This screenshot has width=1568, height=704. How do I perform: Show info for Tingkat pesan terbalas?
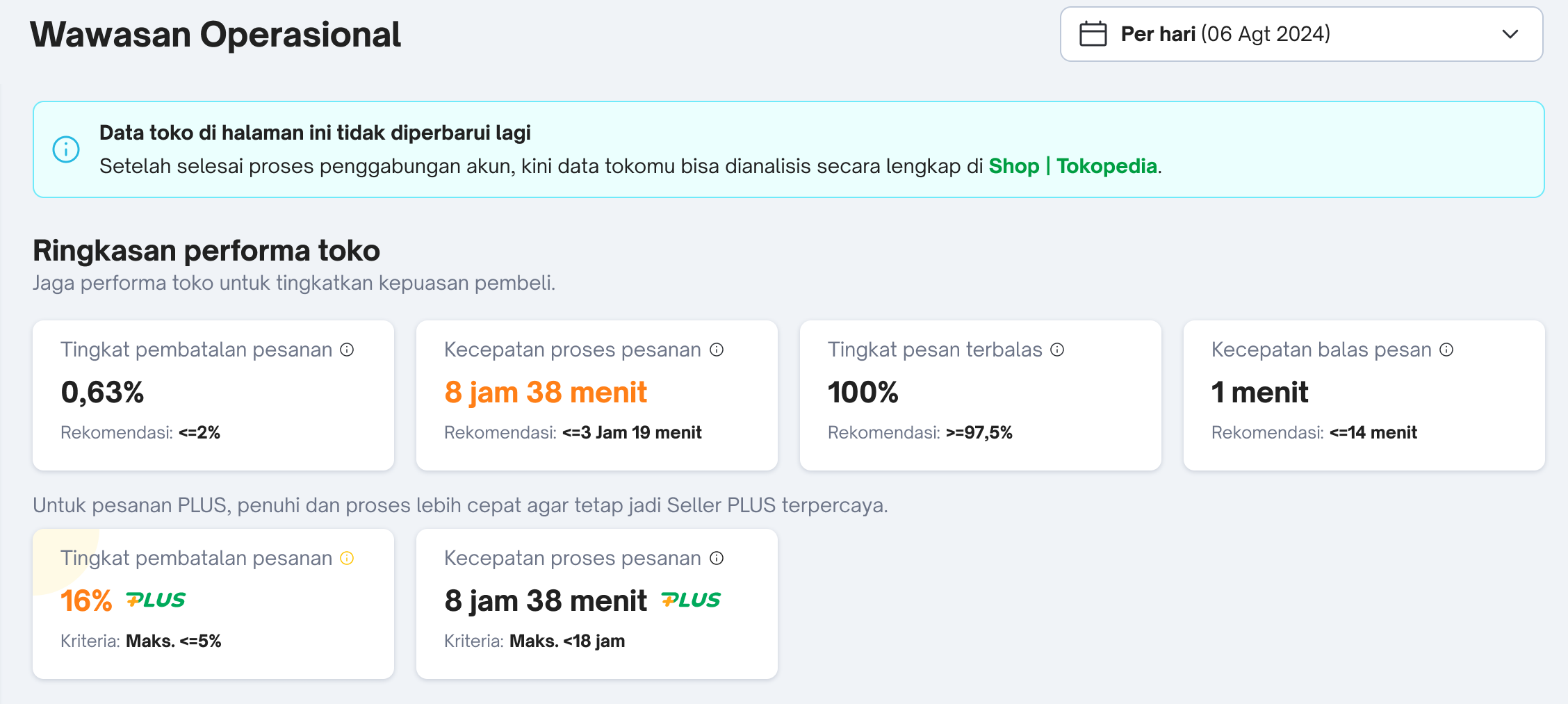[x=1057, y=350]
